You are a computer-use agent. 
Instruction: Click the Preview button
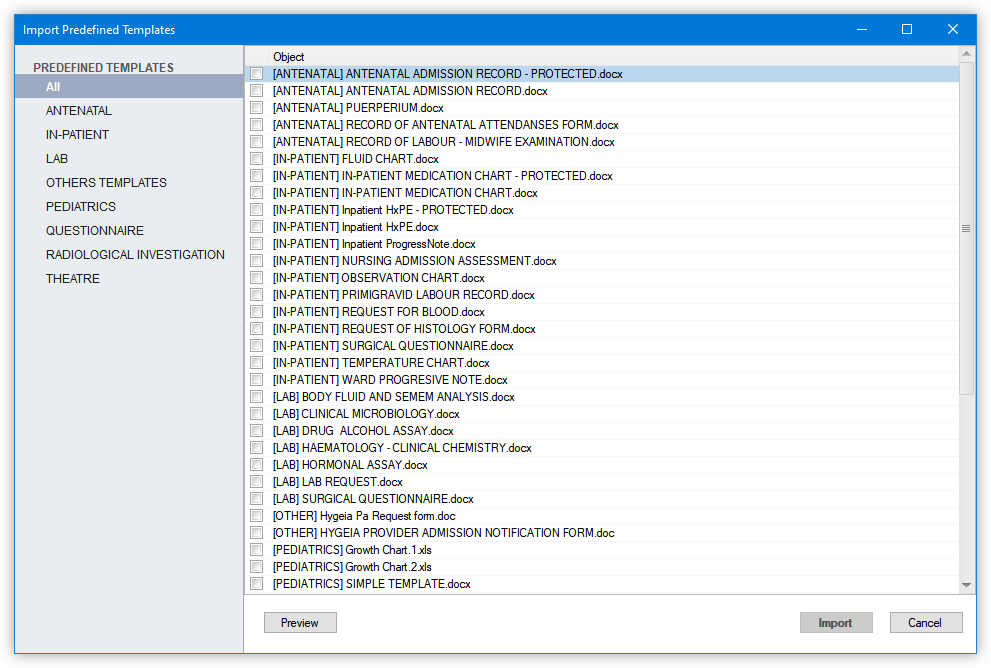(x=299, y=622)
